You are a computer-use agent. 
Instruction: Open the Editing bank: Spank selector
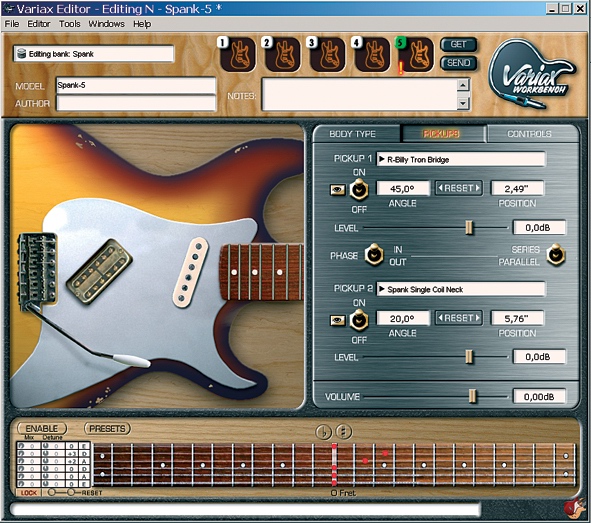94,54
